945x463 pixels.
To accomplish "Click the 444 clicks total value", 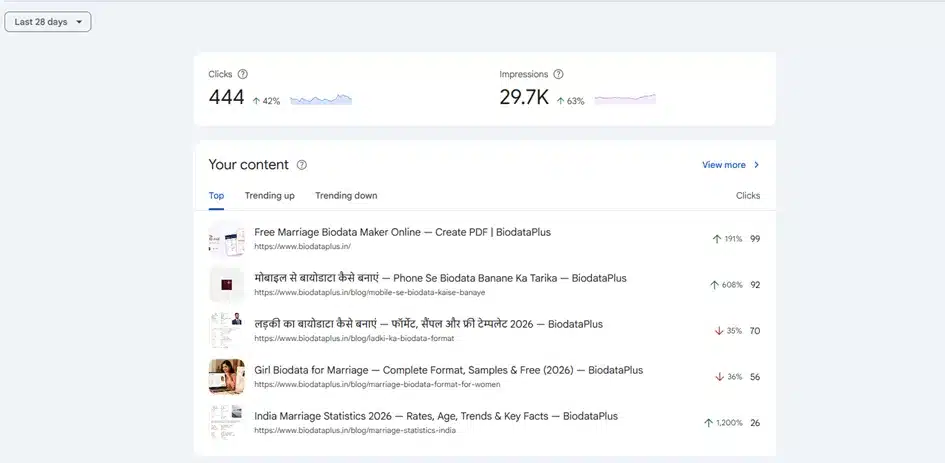I will click(x=227, y=97).
